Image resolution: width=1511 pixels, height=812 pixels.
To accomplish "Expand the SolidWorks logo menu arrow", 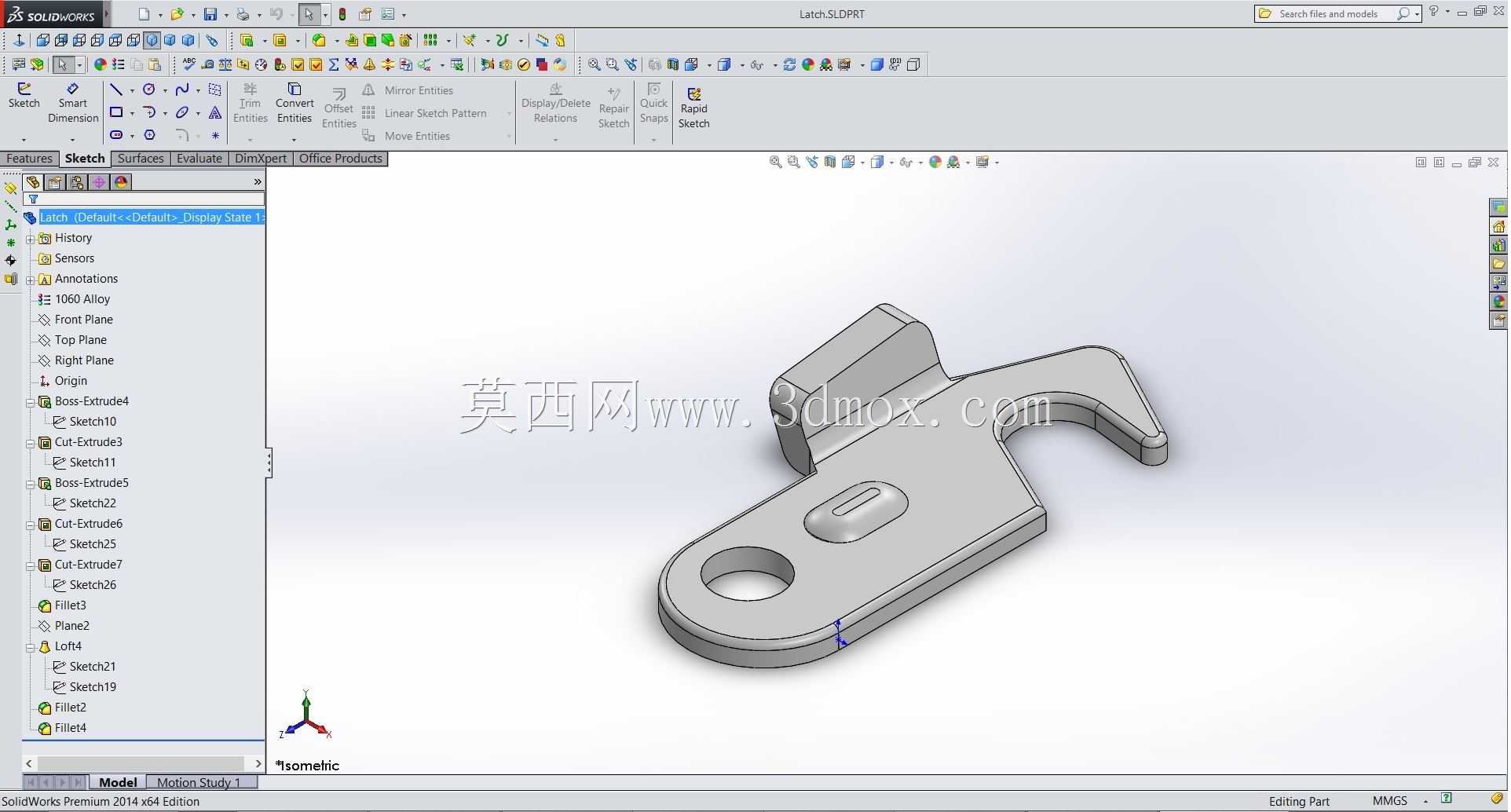I will (x=107, y=14).
